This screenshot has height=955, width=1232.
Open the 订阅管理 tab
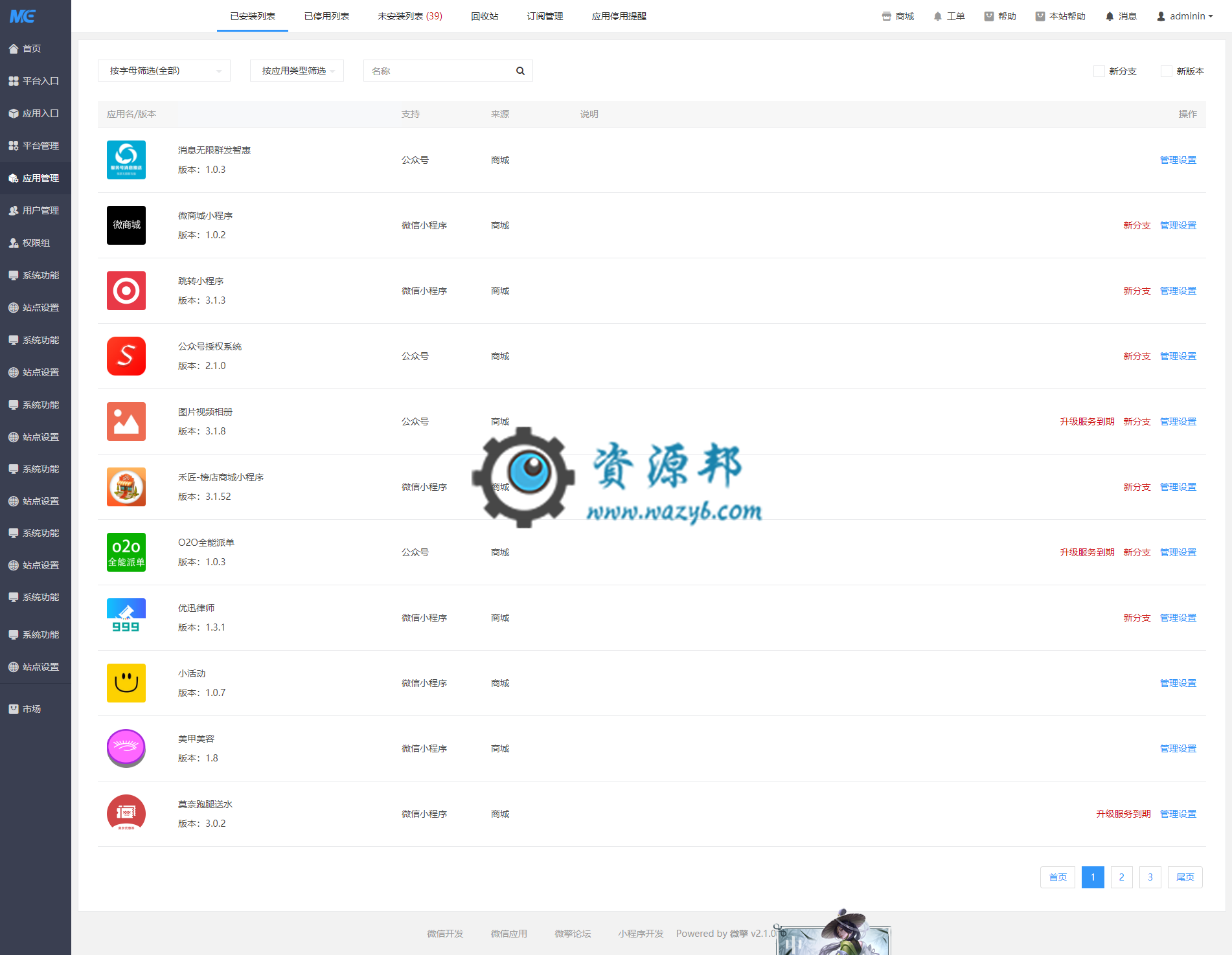coord(545,16)
